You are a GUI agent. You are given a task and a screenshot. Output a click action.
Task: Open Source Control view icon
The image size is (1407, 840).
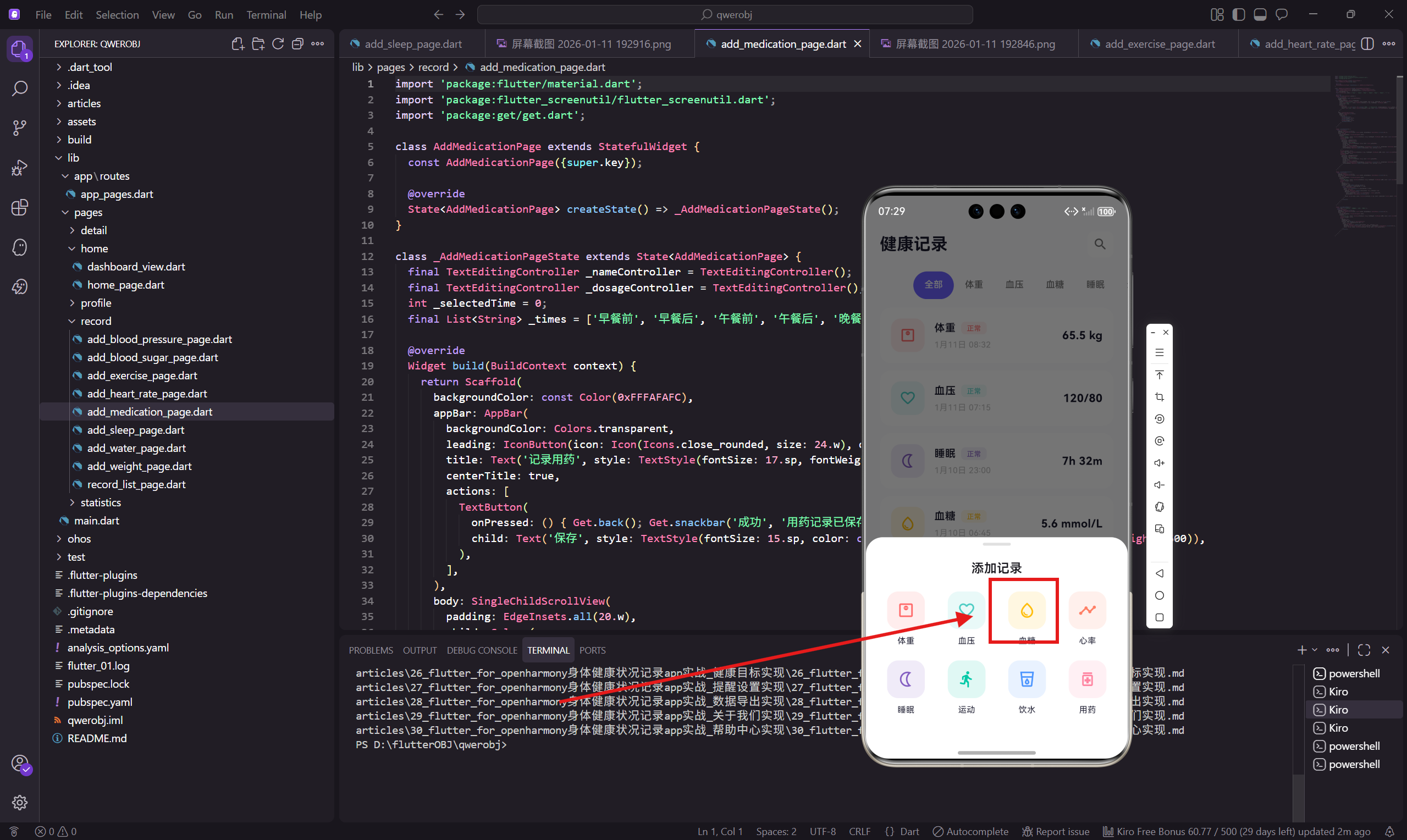(x=19, y=128)
